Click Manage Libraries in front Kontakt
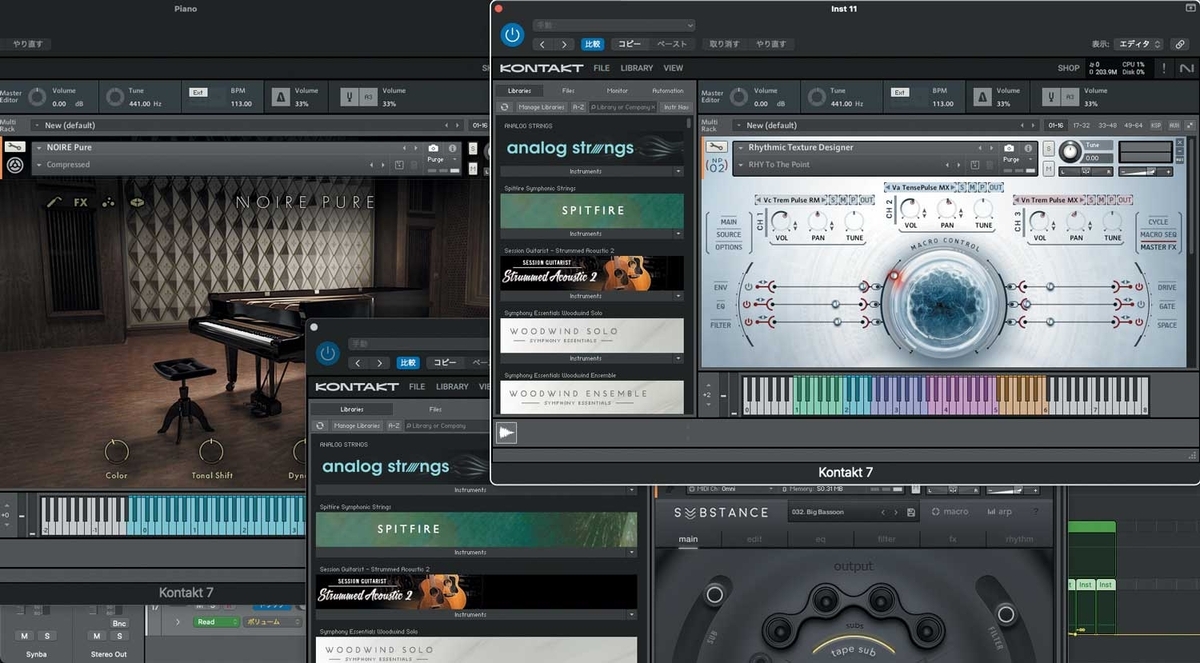 click(542, 107)
